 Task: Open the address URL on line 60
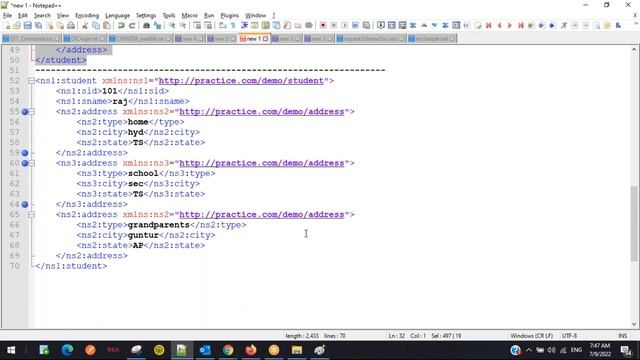[262, 163]
